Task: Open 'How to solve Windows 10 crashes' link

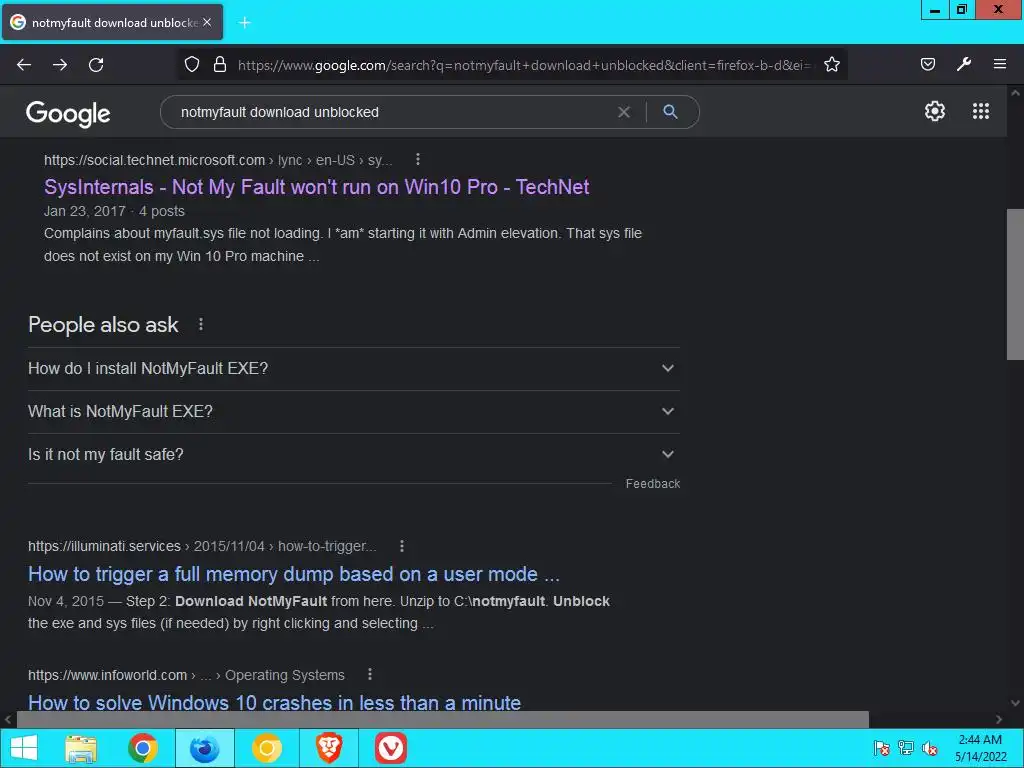Action: point(274,703)
